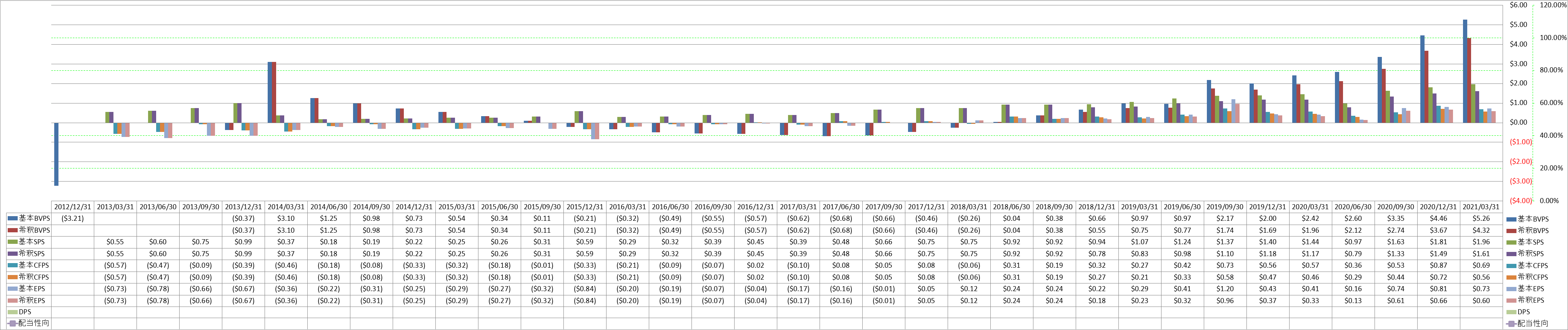Select the 基本EPS row label in the data table
This screenshot has width=1568, height=330.
tap(32, 288)
